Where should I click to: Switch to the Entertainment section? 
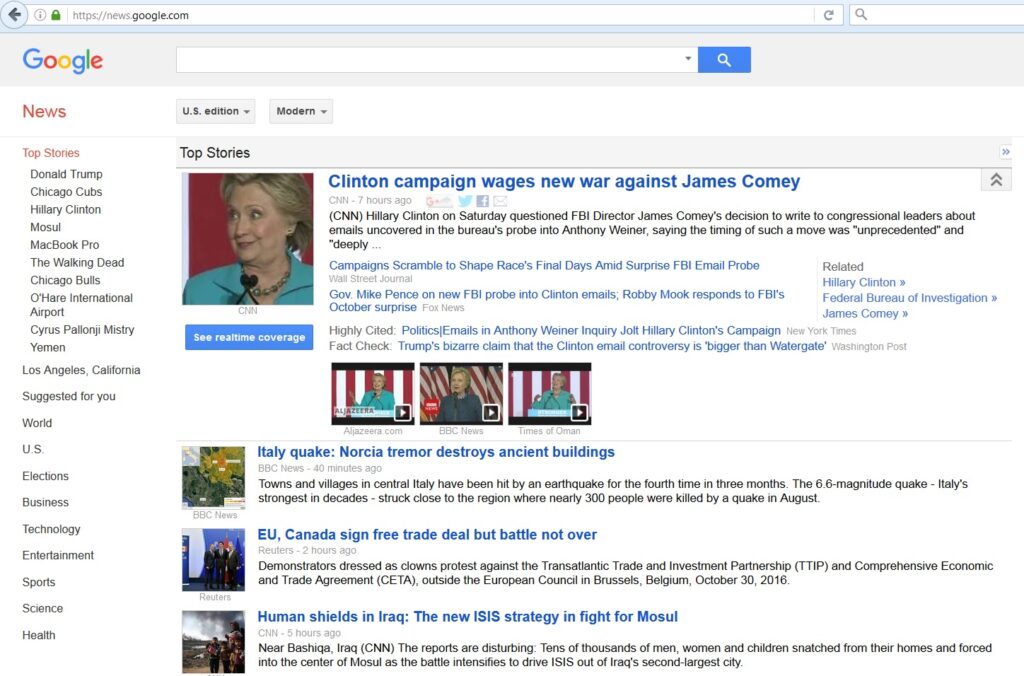point(58,555)
